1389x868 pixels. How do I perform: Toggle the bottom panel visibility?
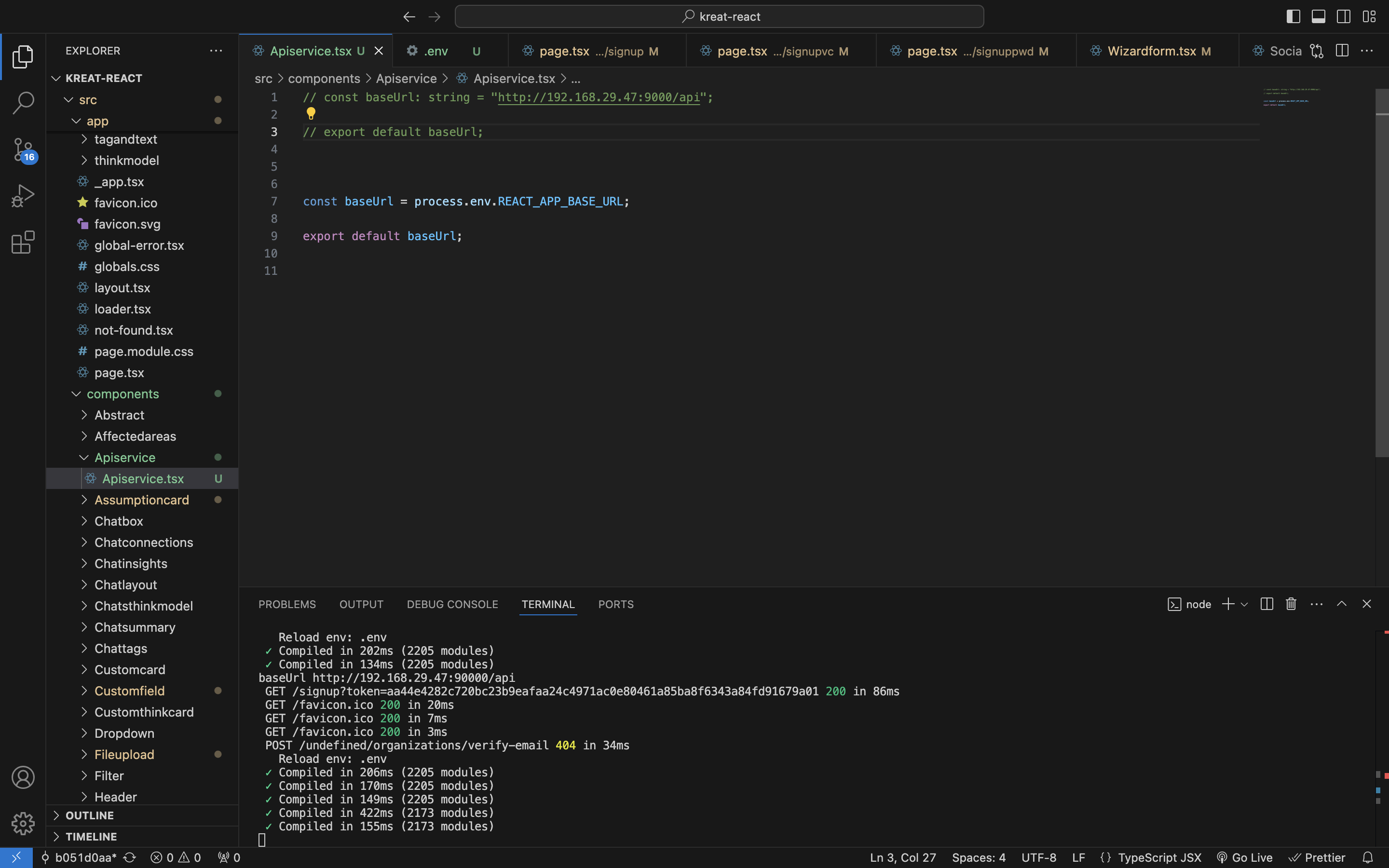(1319, 17)
